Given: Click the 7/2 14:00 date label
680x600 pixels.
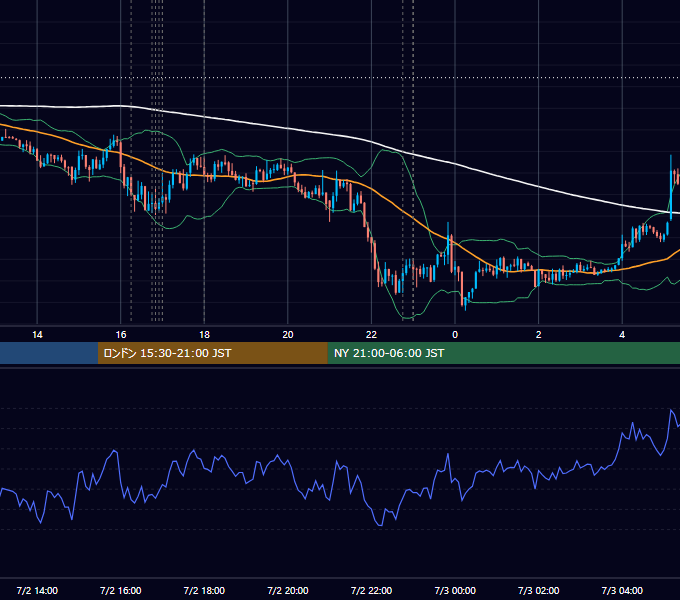Looking at the screenshot, I should pyautogui.click(x=37, y=590).
